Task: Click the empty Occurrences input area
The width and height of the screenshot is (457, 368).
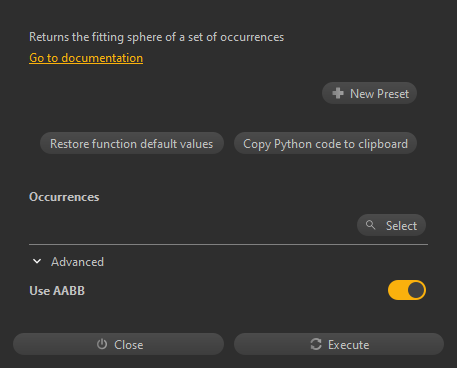Action: (x=192, y=225)
